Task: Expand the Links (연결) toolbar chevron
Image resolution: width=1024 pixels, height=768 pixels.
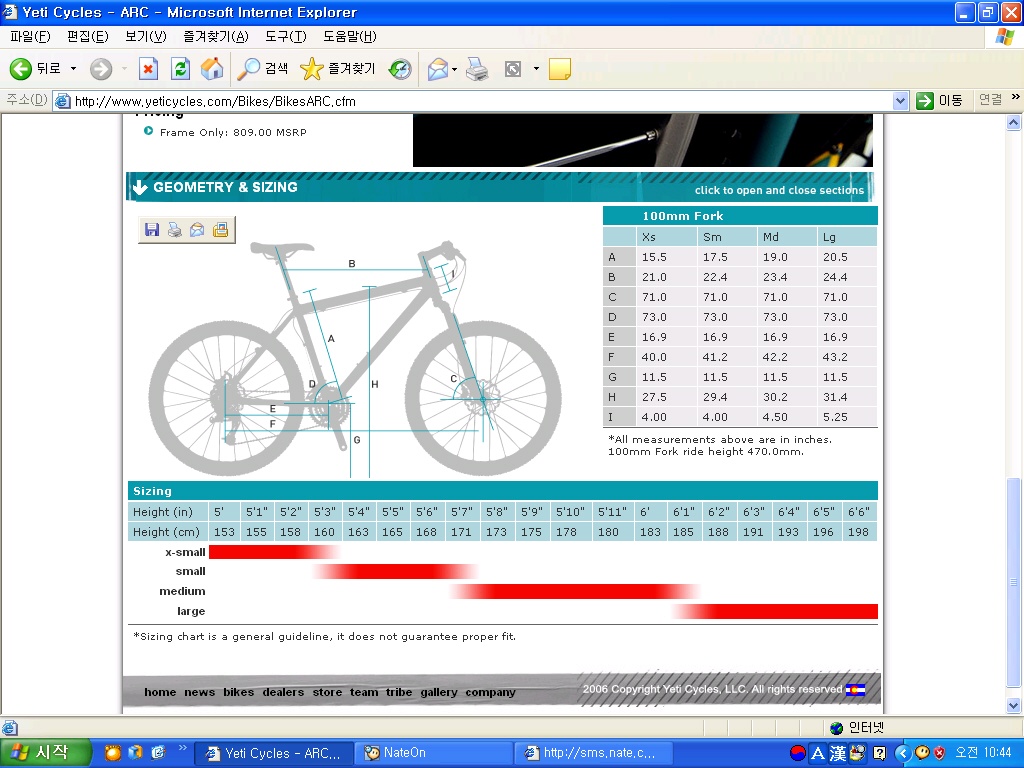Action: tap(1016, 97)
